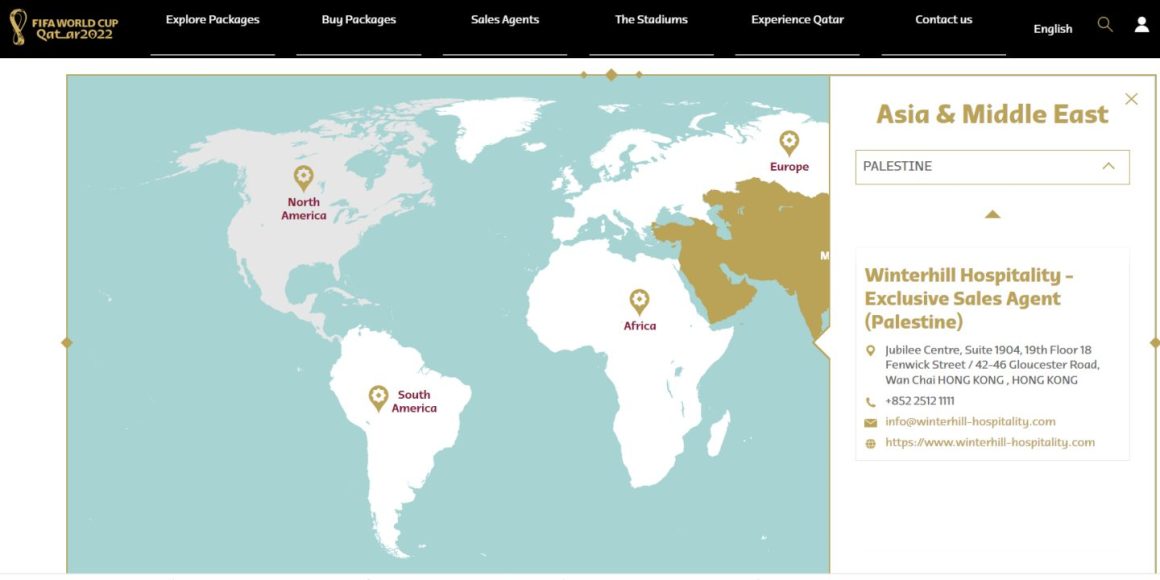The image size is (1160, 580).
Task: Click the FIFA World Cup Qatar 2022 logo
Action: tap(64, 27)
